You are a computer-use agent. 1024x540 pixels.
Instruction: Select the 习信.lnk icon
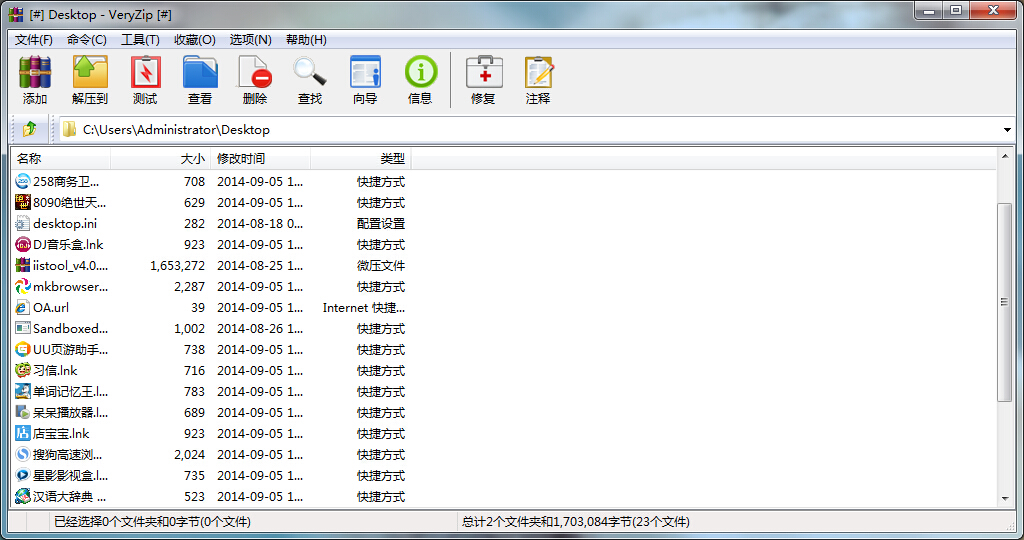23,370
